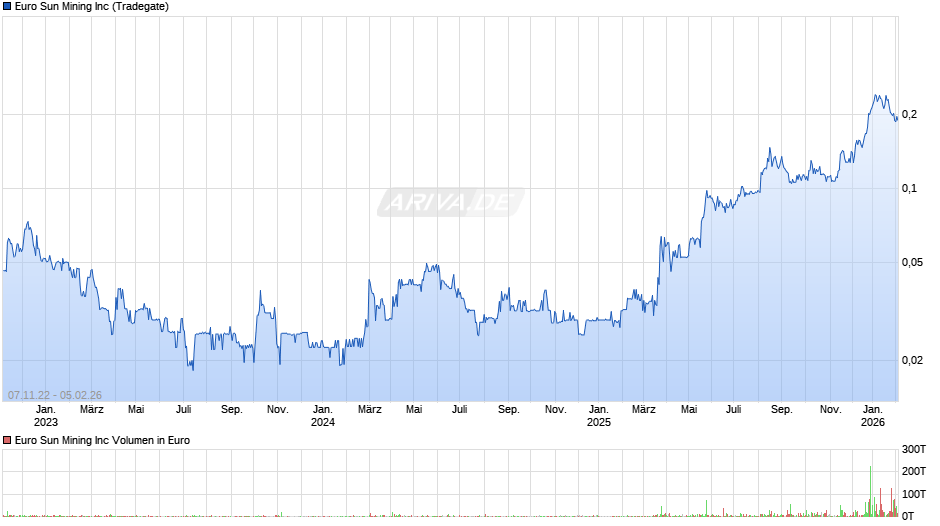This screenshot has width=940, height=526.
Task: Click the 'Jan. 2025' axis label
Action: tap(598, 416)
